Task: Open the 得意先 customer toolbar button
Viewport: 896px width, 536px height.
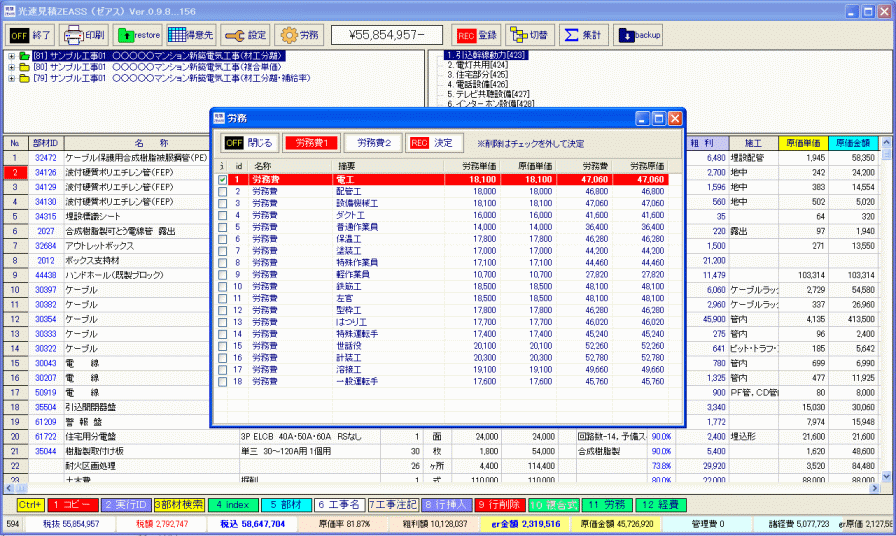Action: tap(191, 35)
